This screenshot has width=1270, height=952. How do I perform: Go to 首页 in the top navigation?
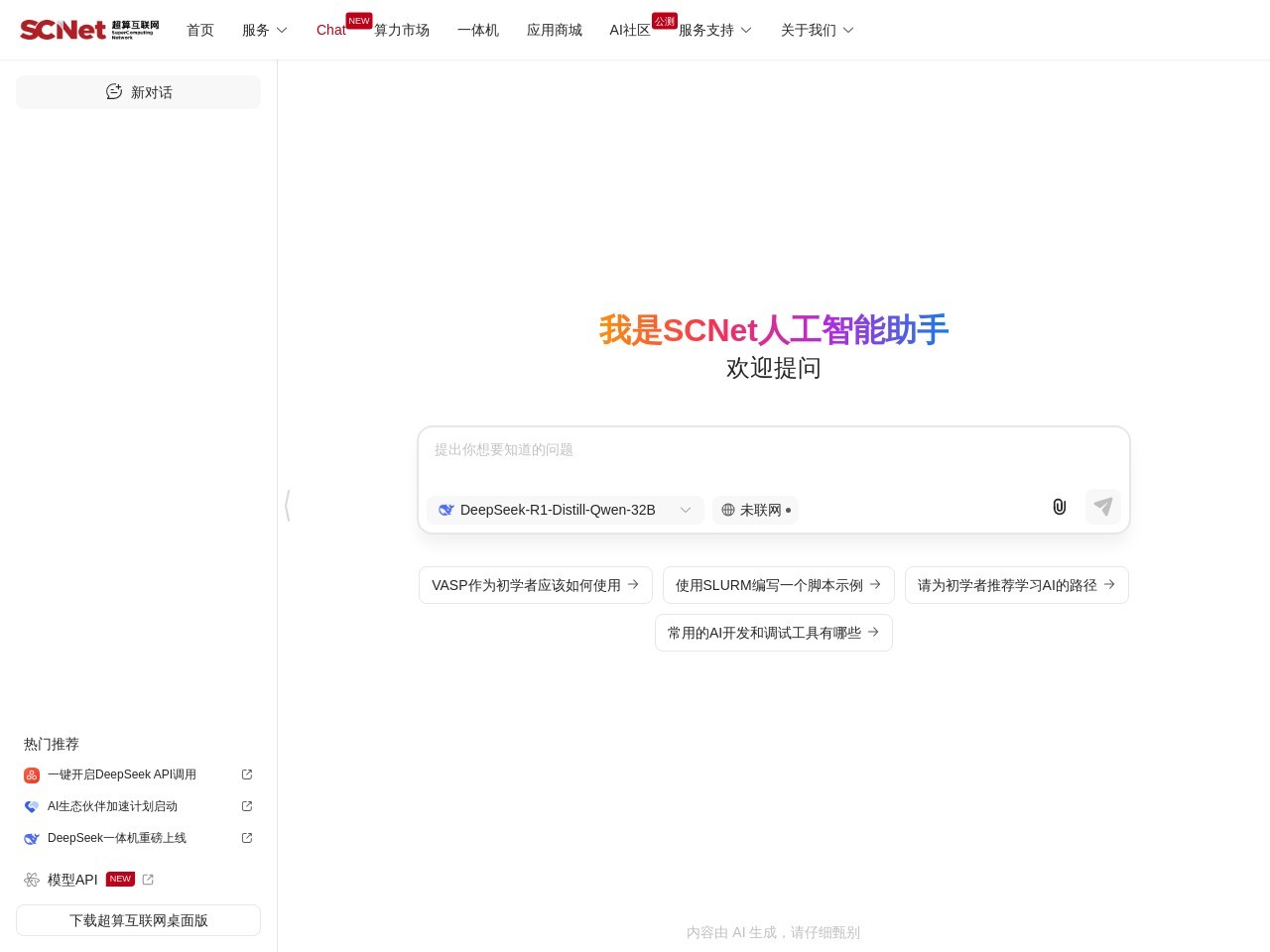(x=200, y=30)
